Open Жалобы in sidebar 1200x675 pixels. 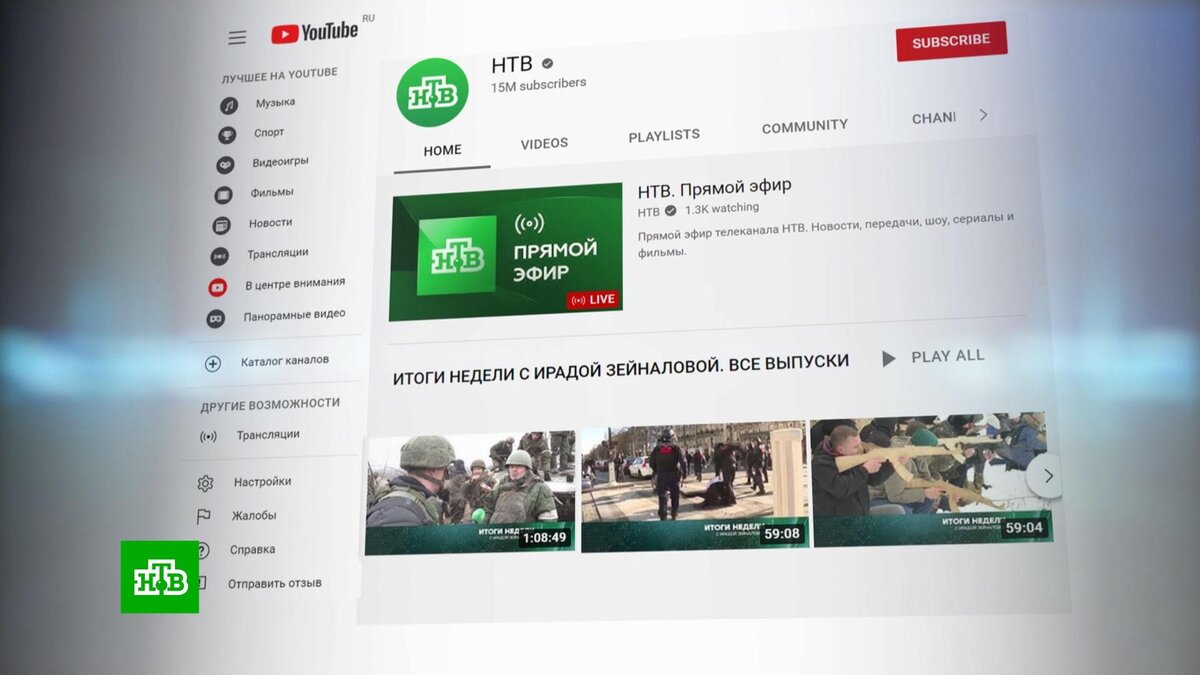point(254,516)
